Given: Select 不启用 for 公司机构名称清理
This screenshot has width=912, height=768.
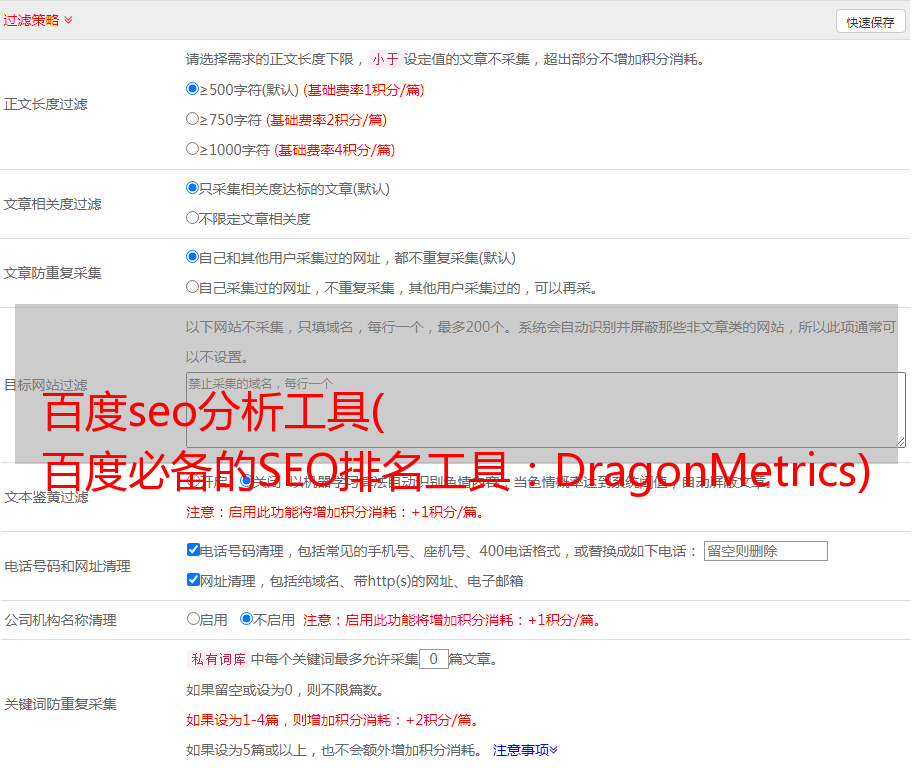Looking at the screenshot, I should (246, 619).
